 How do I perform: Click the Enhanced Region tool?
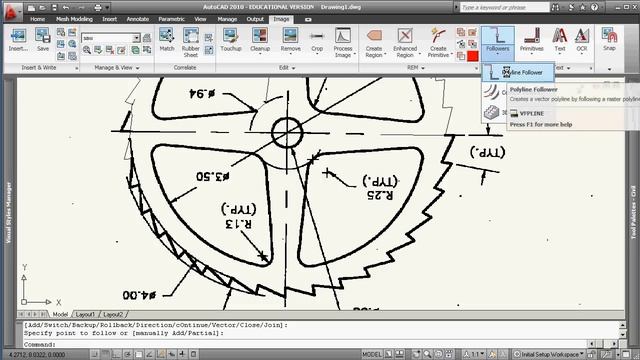(405, 42)
